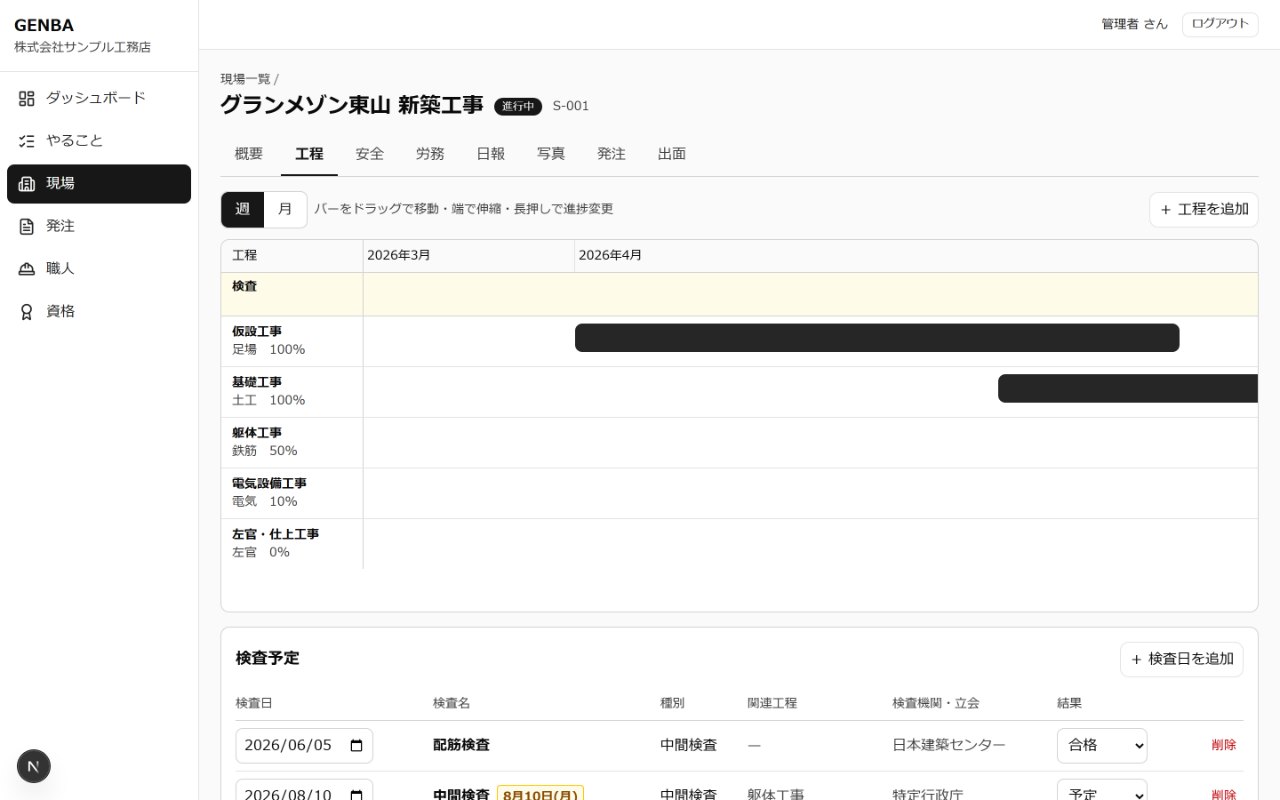The width and height of the screenshot is (1280, 800).
Task: Click the dashboard grid icon in sidebar
Action: pyautogui.click(x=27, y=98)
